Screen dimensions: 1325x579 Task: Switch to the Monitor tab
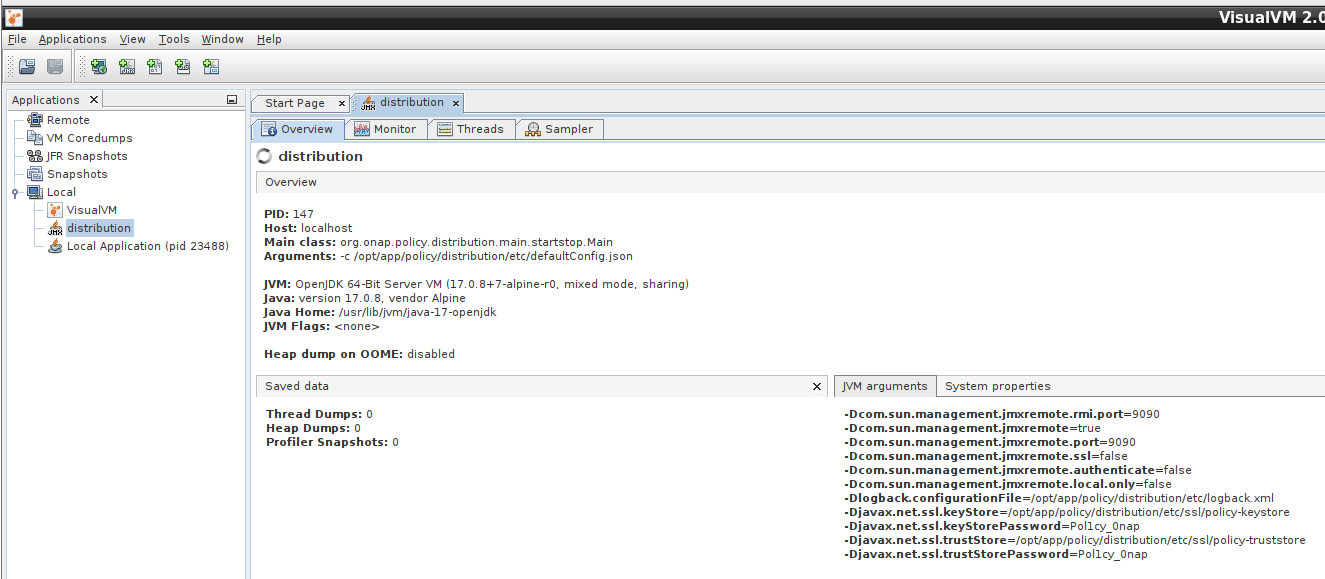point(386,129)
